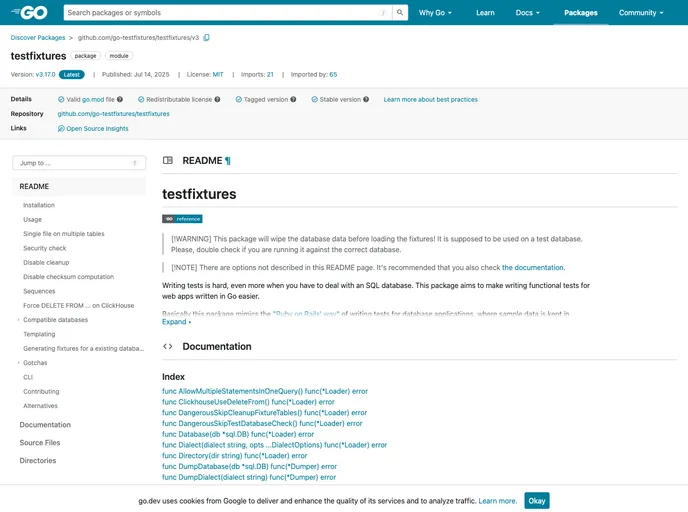Open func DangerousSkipCleanupFixtureTables index entry
This screenshot has width=688, height=512.
pos(264,413)
